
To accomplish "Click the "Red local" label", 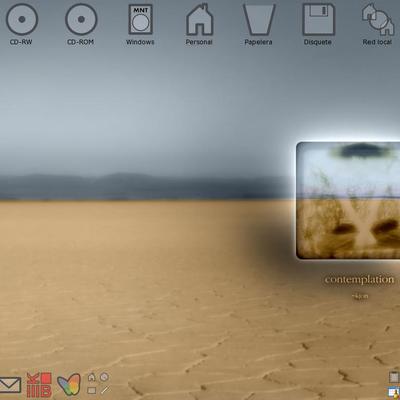I will click(x=377, y=42).
